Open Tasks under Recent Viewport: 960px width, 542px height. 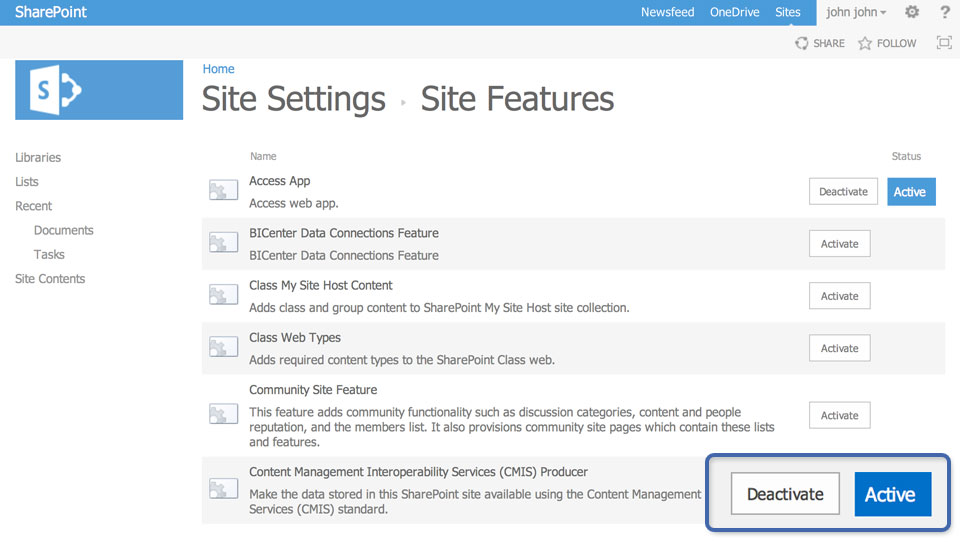49,254
